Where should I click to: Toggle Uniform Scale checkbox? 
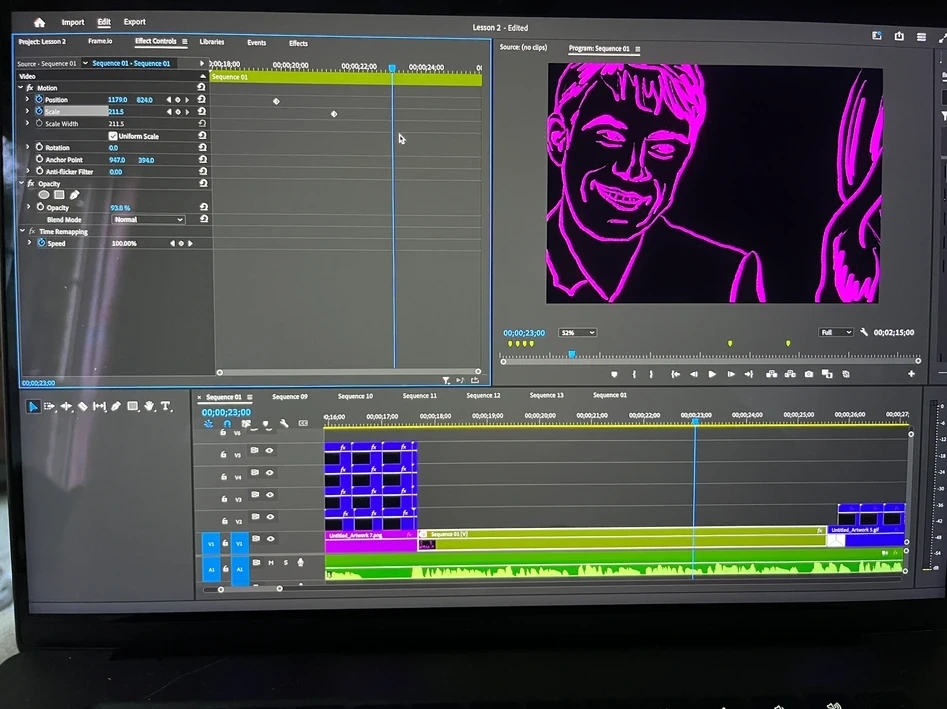click(x=113, y=136)
